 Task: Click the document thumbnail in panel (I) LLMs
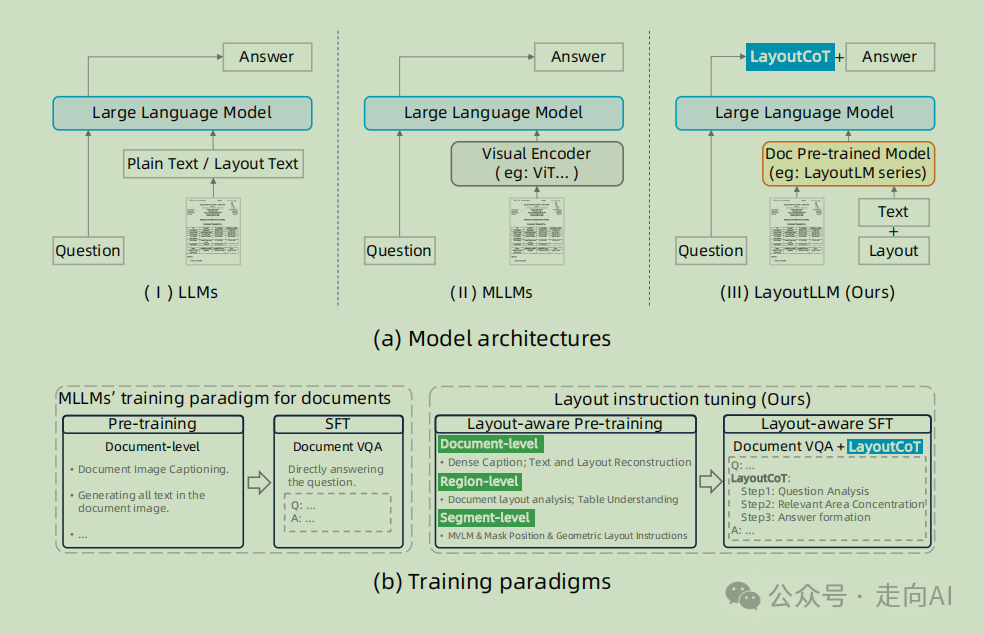pos(212,230)
